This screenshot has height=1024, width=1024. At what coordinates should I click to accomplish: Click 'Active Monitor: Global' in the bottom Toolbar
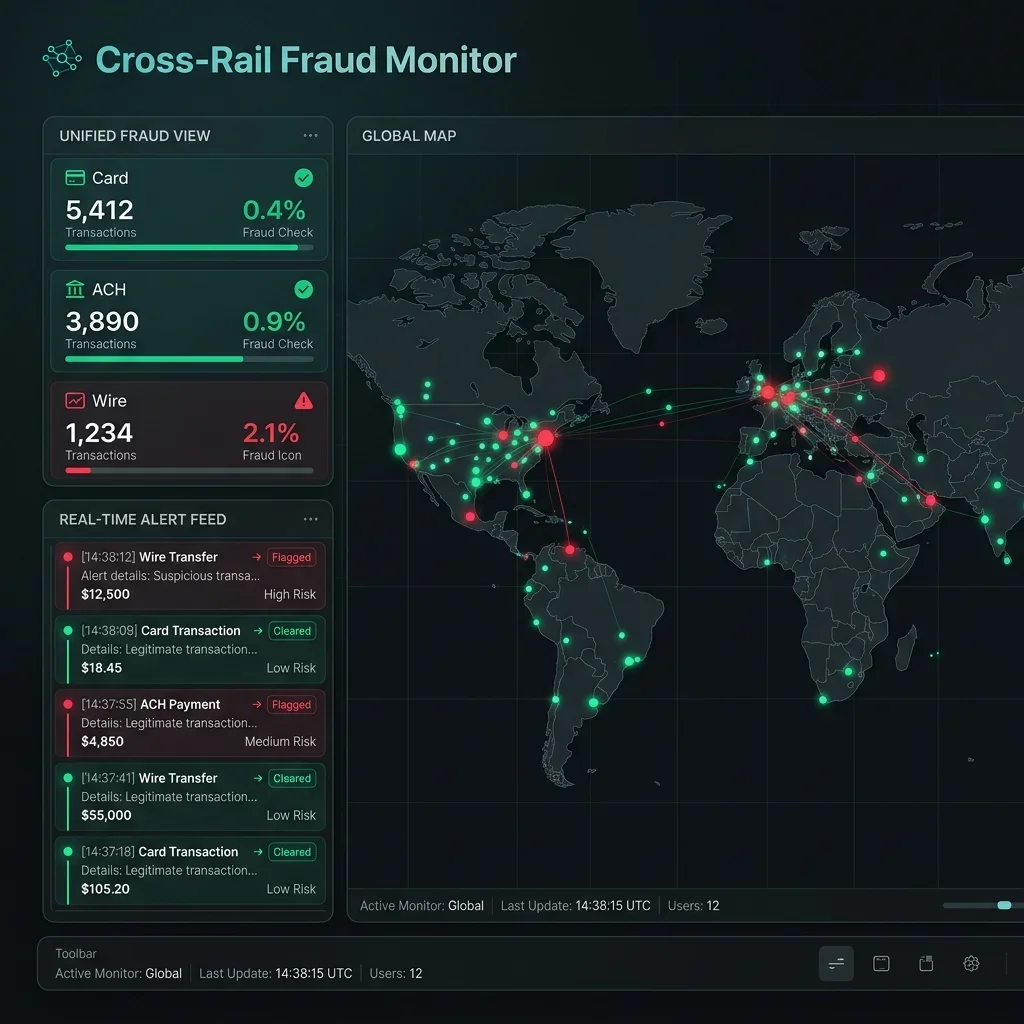[x=118, y=974]
